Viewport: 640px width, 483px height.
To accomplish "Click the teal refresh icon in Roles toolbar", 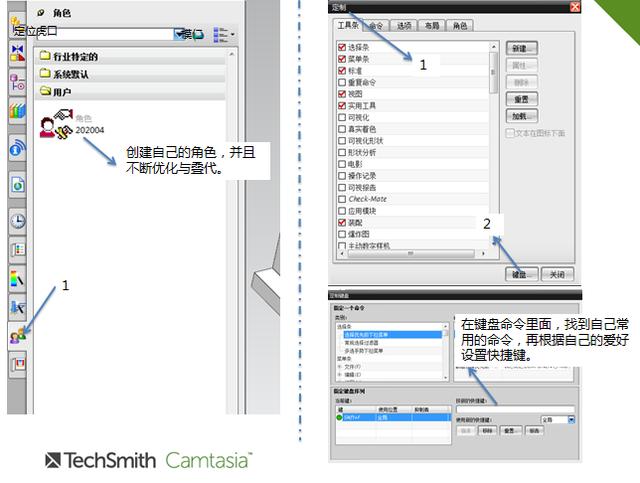I will pyautogui.click(x=198, y=34).
